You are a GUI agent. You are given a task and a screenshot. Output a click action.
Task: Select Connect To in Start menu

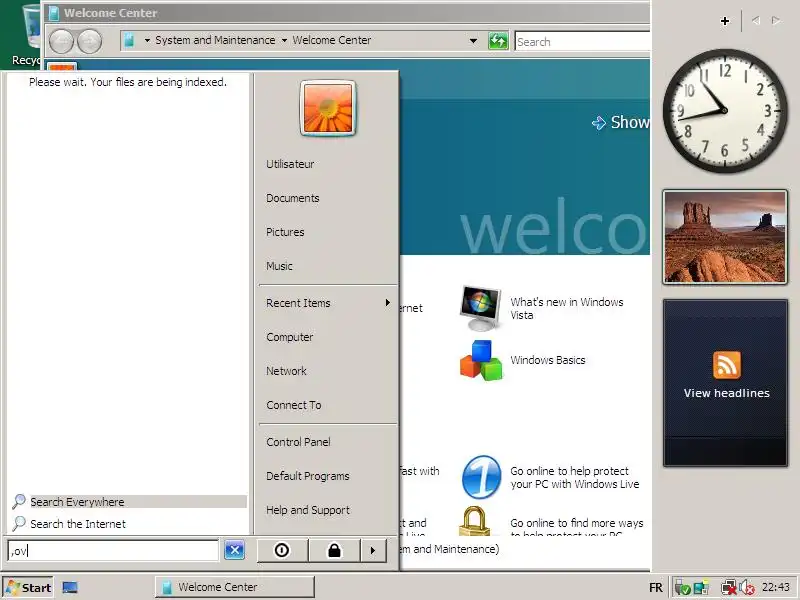pos(293,405)
